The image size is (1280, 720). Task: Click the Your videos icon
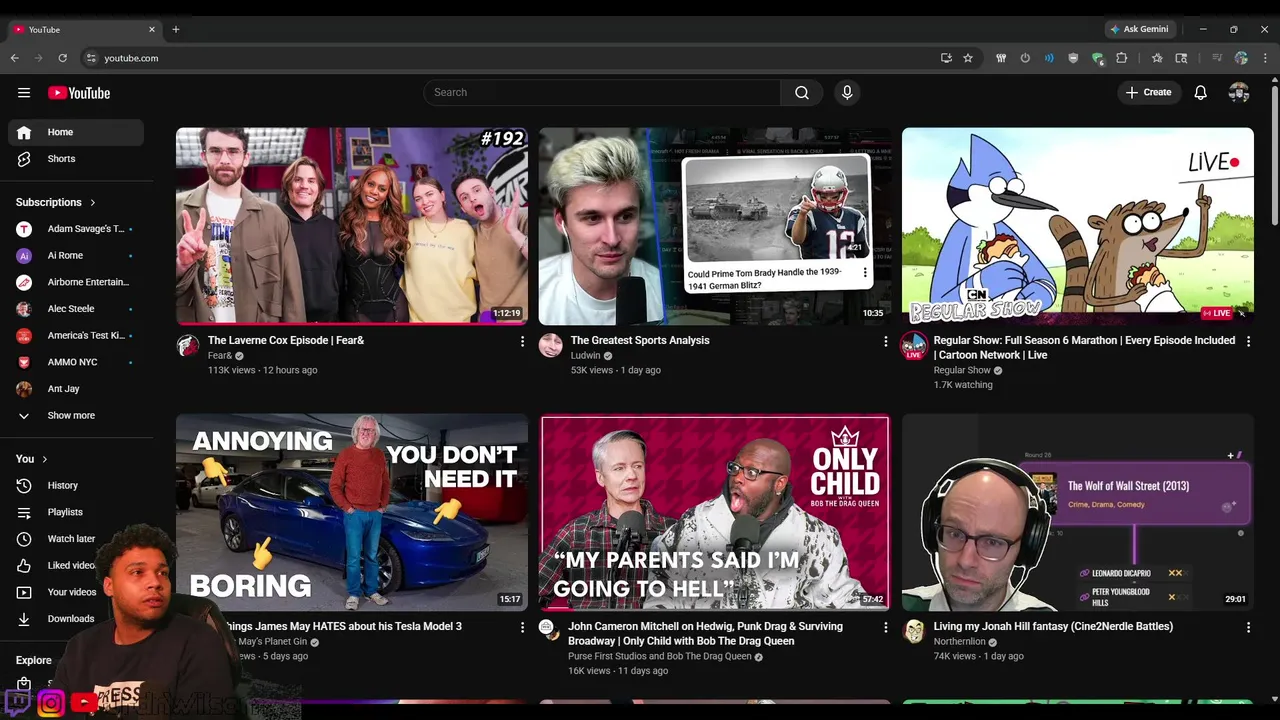pyautogui.click(x=24, y=592)
